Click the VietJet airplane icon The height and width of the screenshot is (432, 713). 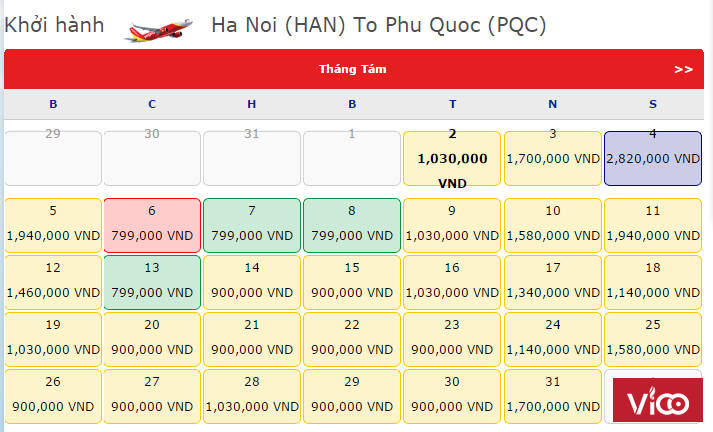coord(158,30)
